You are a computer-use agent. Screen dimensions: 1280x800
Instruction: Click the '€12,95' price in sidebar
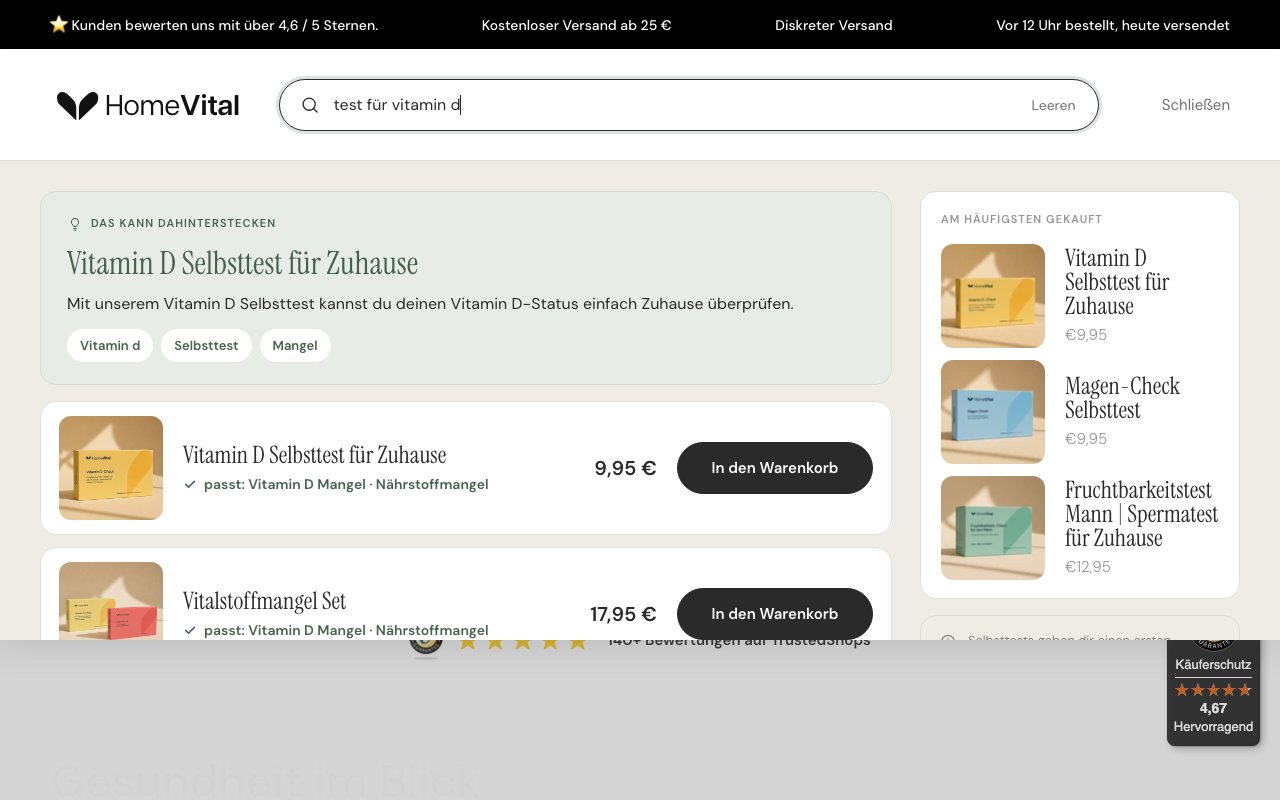click(1088, 567)
